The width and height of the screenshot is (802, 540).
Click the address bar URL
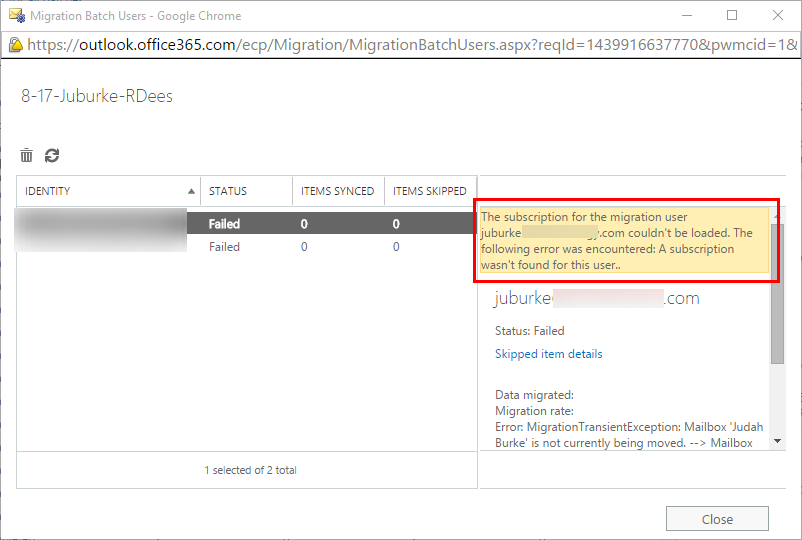[412, 45]
